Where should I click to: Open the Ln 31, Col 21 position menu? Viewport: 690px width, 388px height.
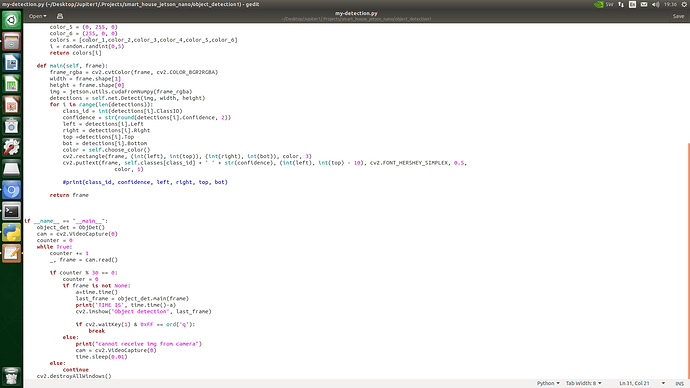[642, 383]
